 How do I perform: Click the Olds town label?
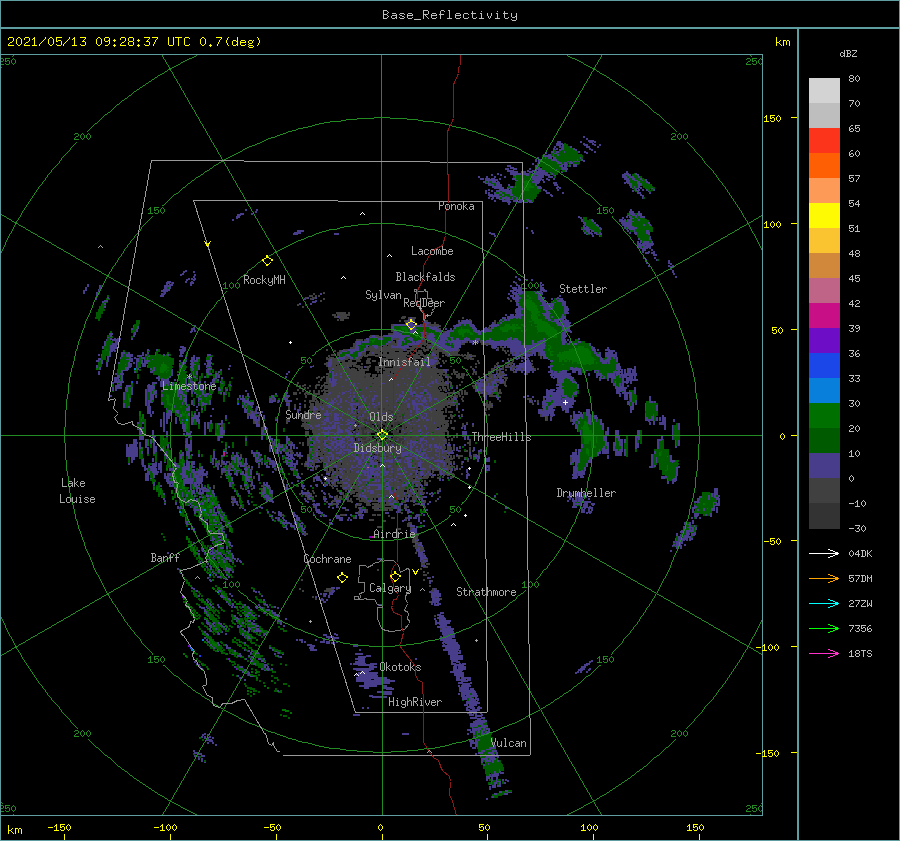click(381, 417)
